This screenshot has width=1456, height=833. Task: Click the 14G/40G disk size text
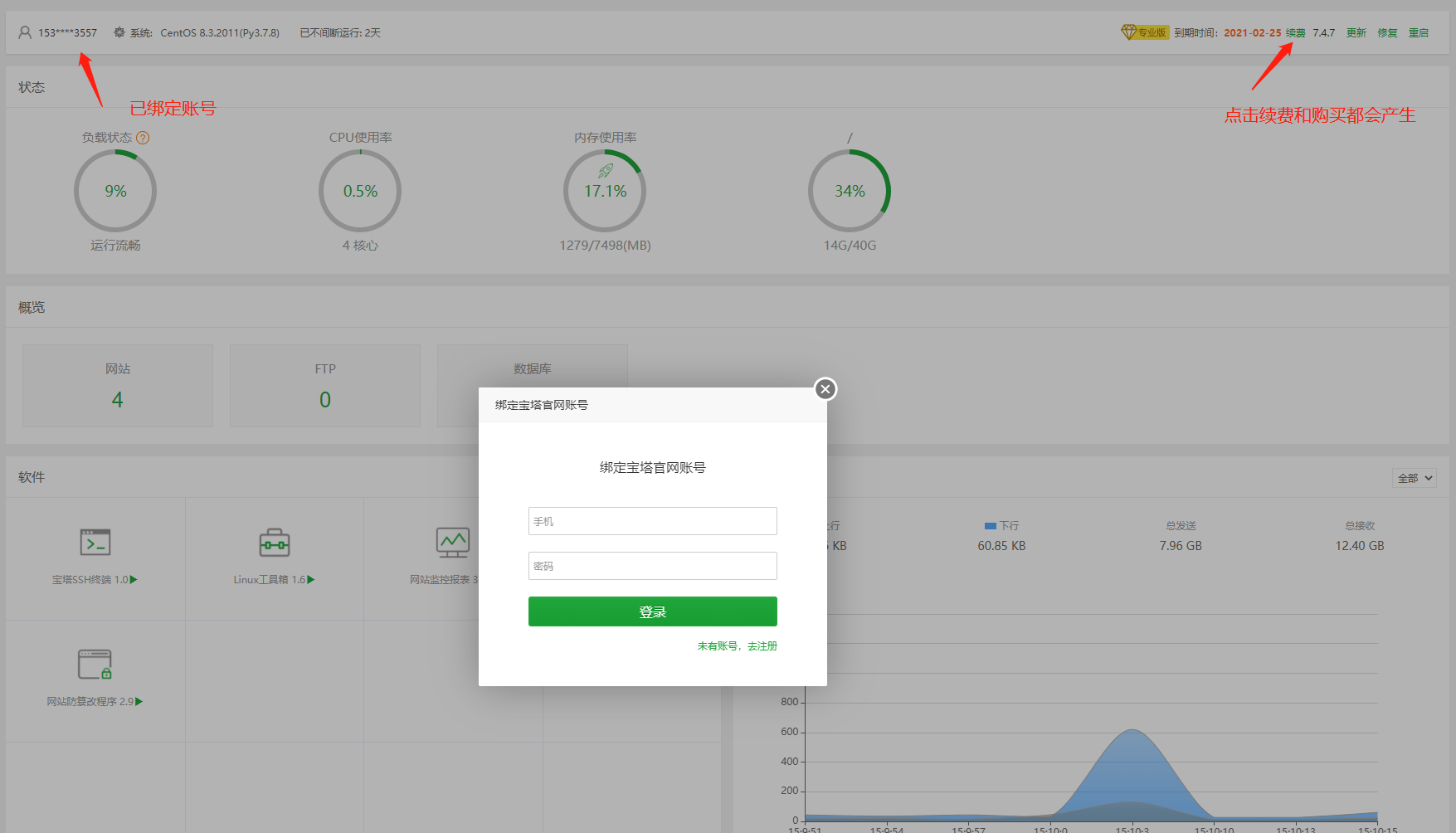click(x=850, y=246)
